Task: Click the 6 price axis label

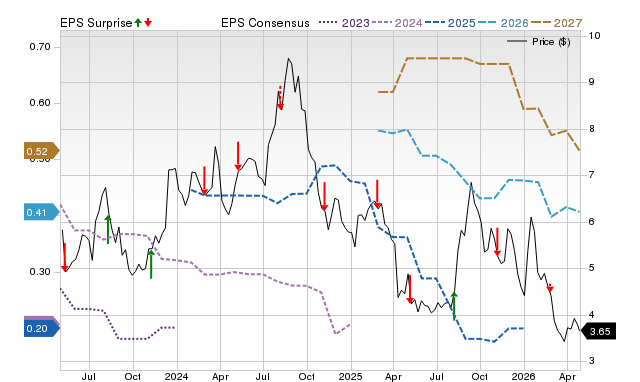Action: (591, 222)
